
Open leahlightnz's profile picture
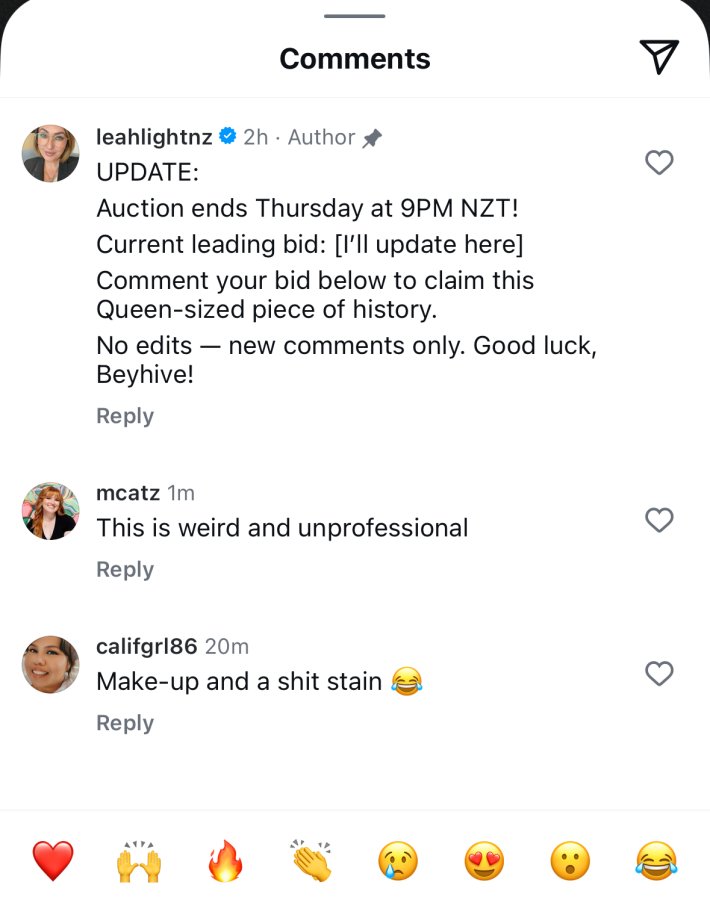coord(51,153)
